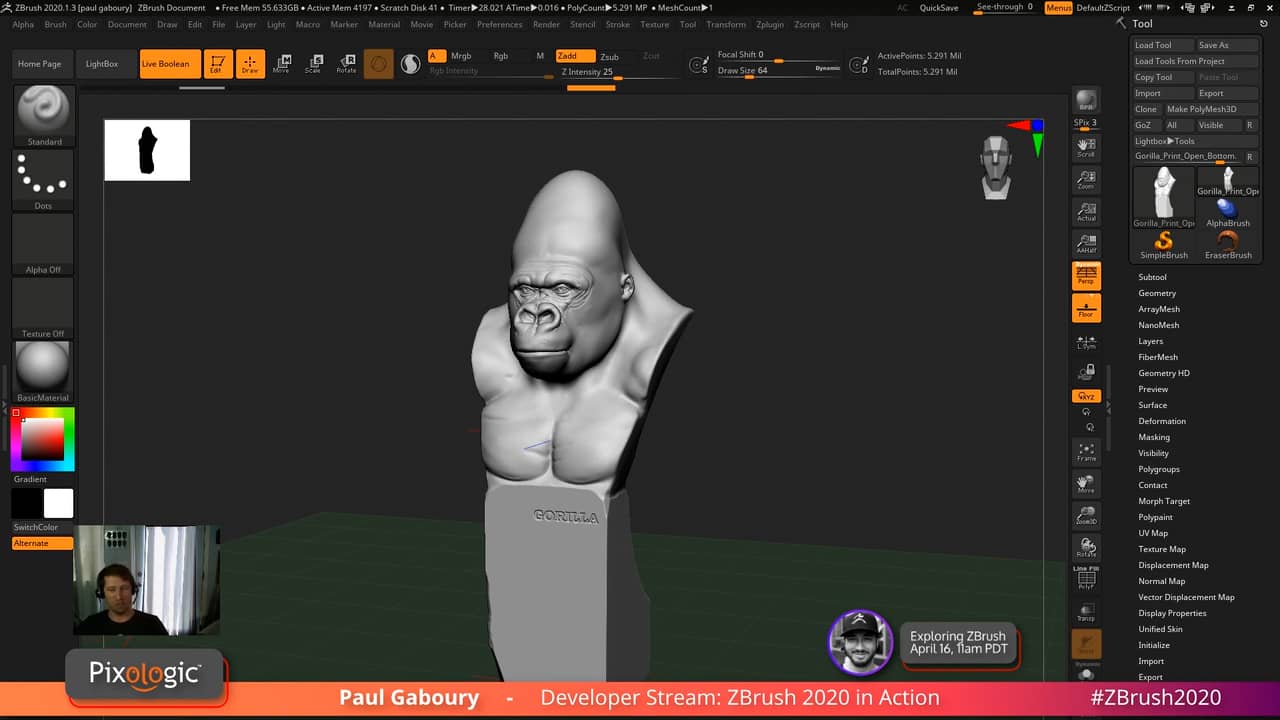Open the Stroke menu

coord(618,24)
